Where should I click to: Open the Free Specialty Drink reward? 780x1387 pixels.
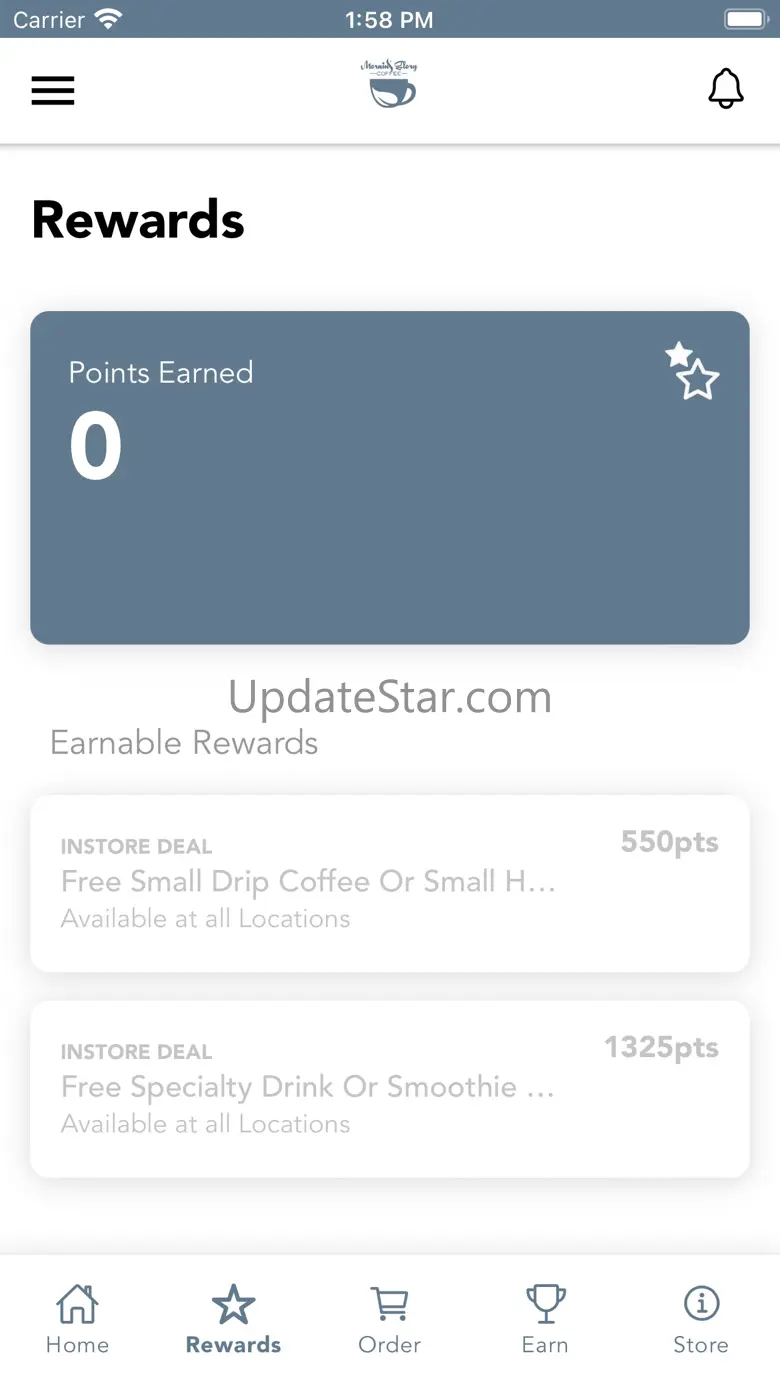[x=308, y=1088]
